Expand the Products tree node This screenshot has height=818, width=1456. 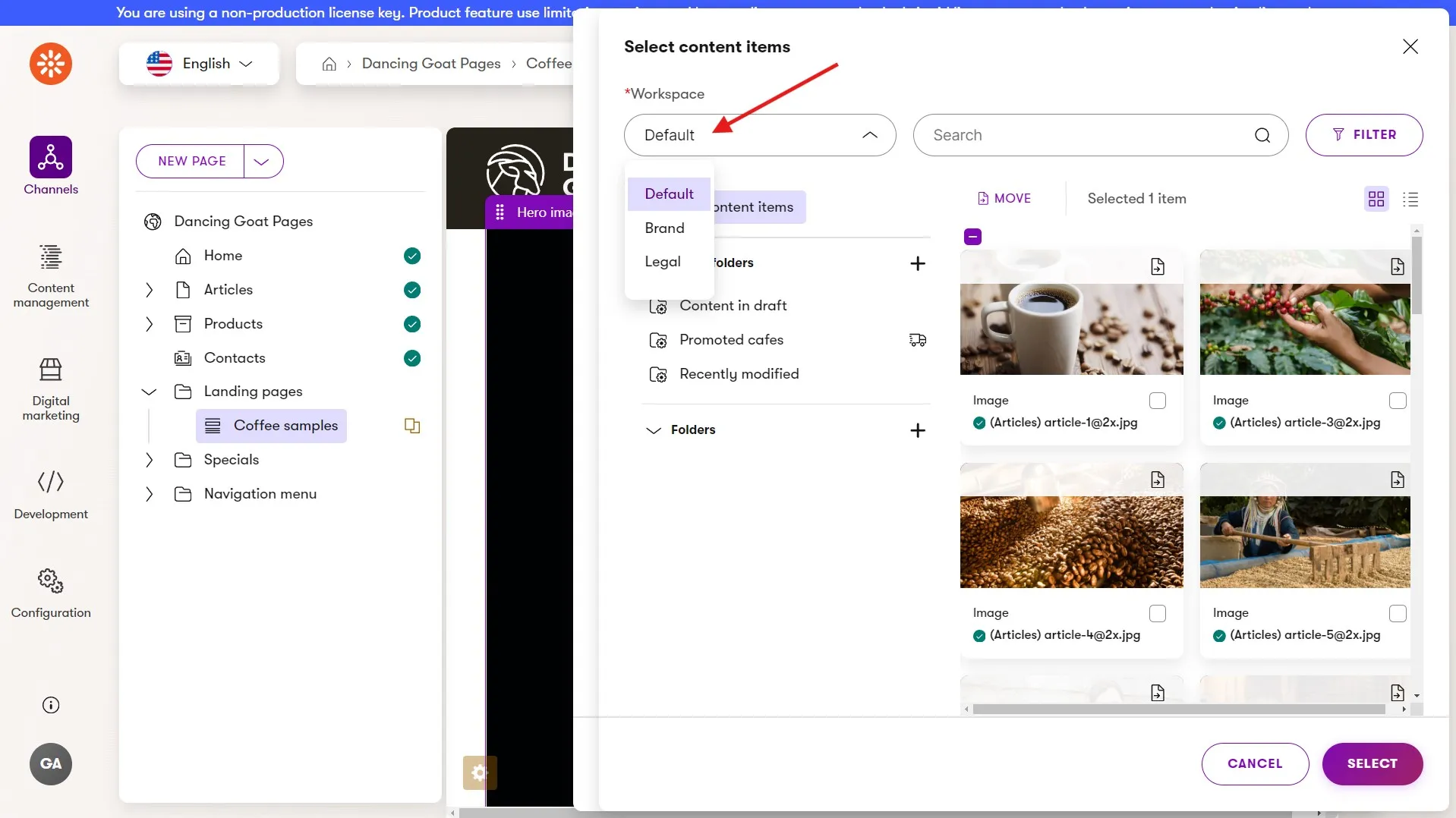(149, 324)
